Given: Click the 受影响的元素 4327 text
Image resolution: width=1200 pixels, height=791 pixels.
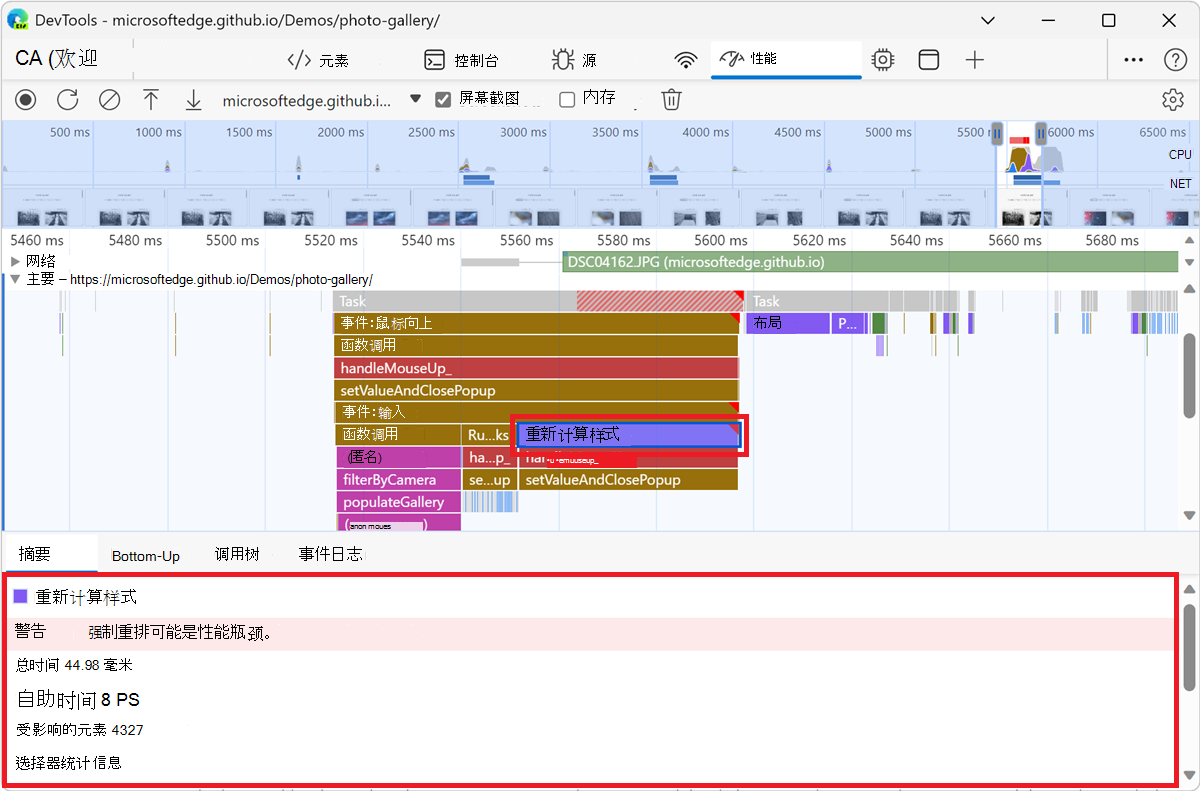Looking at the screenshot, I should [80, 730].
